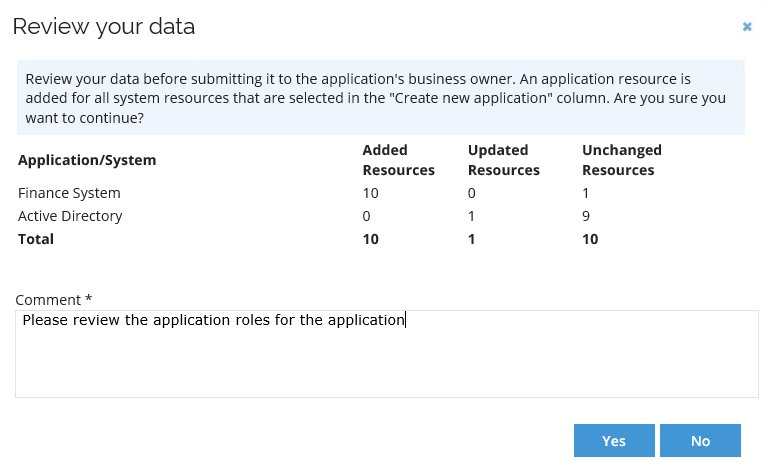Select the Finance System row label
This screenshot has height=472, width=764.
click(69, 193)
